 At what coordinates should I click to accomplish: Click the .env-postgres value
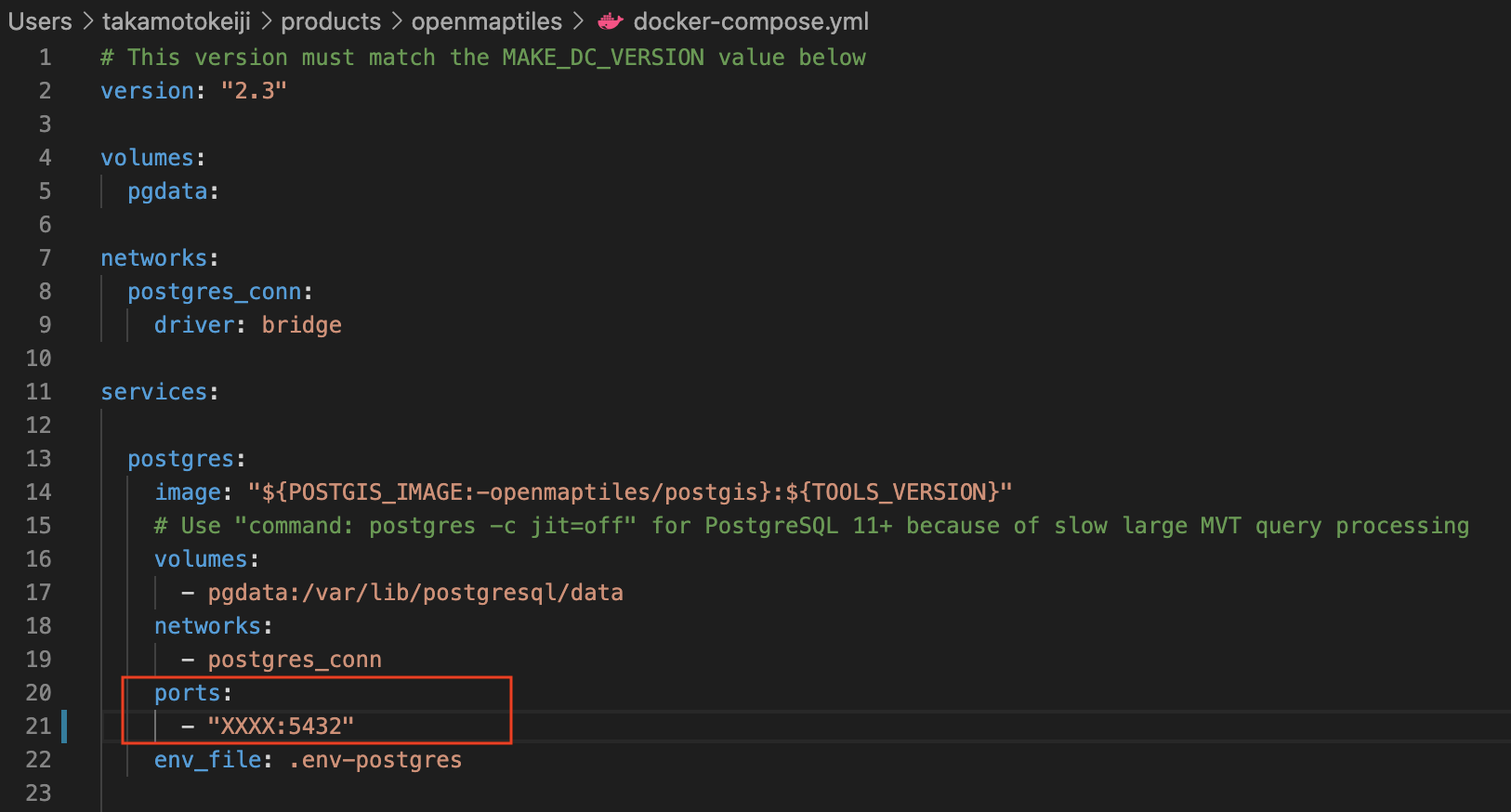375,760
